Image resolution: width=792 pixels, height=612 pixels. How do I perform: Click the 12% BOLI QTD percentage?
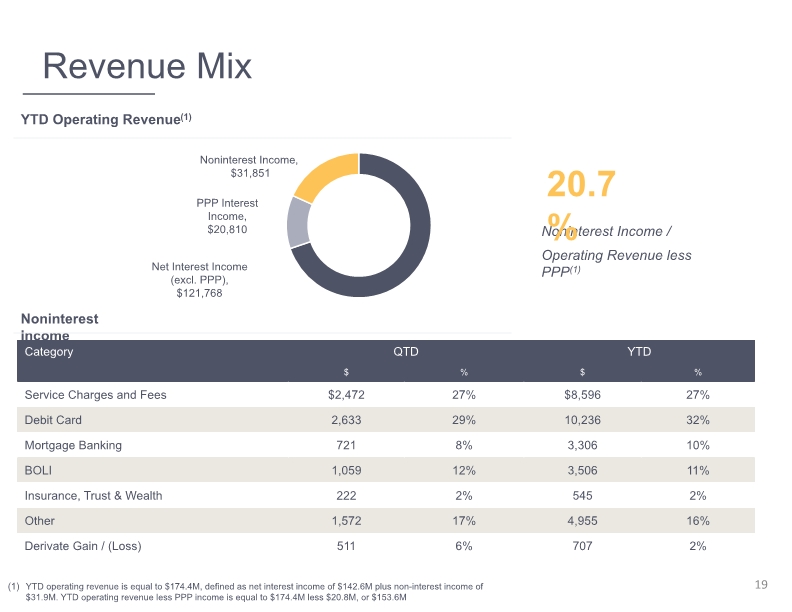[464, 471]
